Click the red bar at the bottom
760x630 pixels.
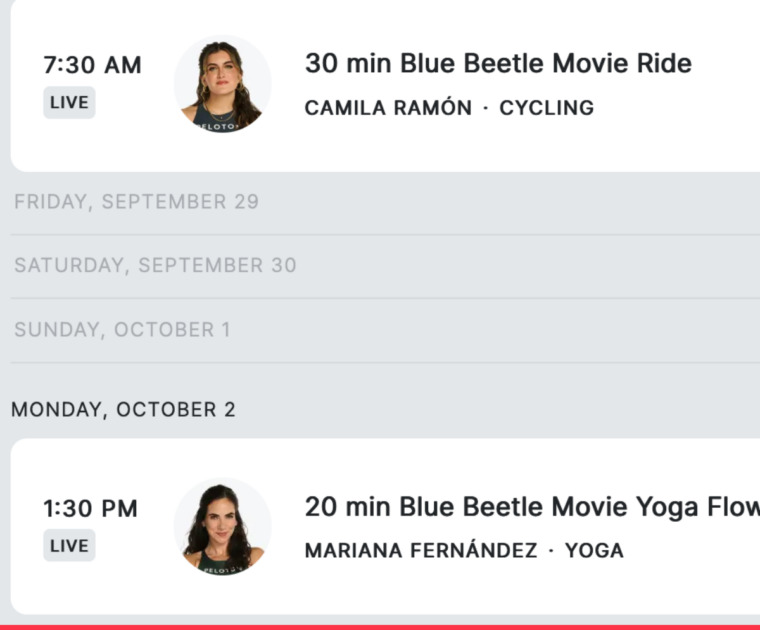tap(380, 626)
